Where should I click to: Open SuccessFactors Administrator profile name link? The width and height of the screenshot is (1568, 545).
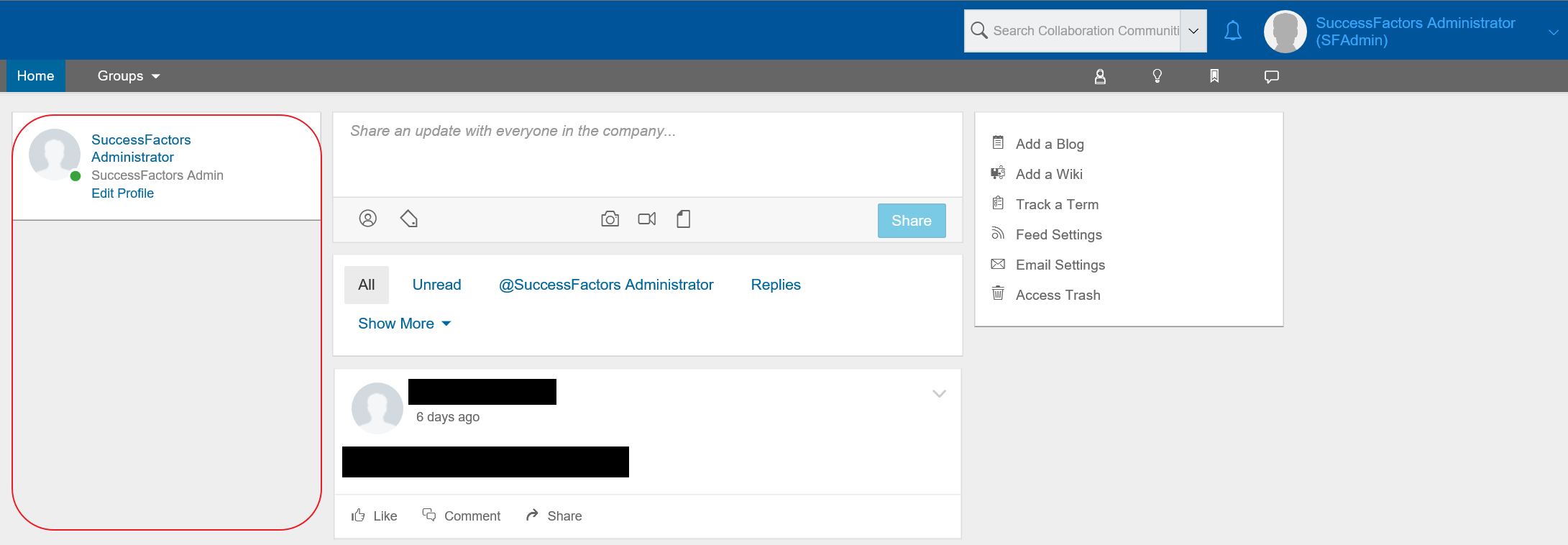(x=141, y=148)
